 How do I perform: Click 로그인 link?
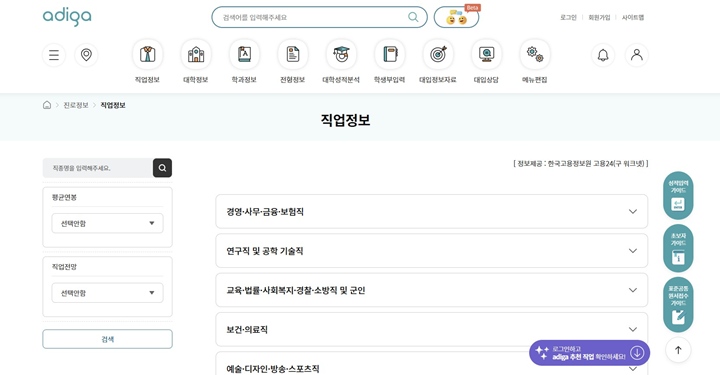(568, 17)
